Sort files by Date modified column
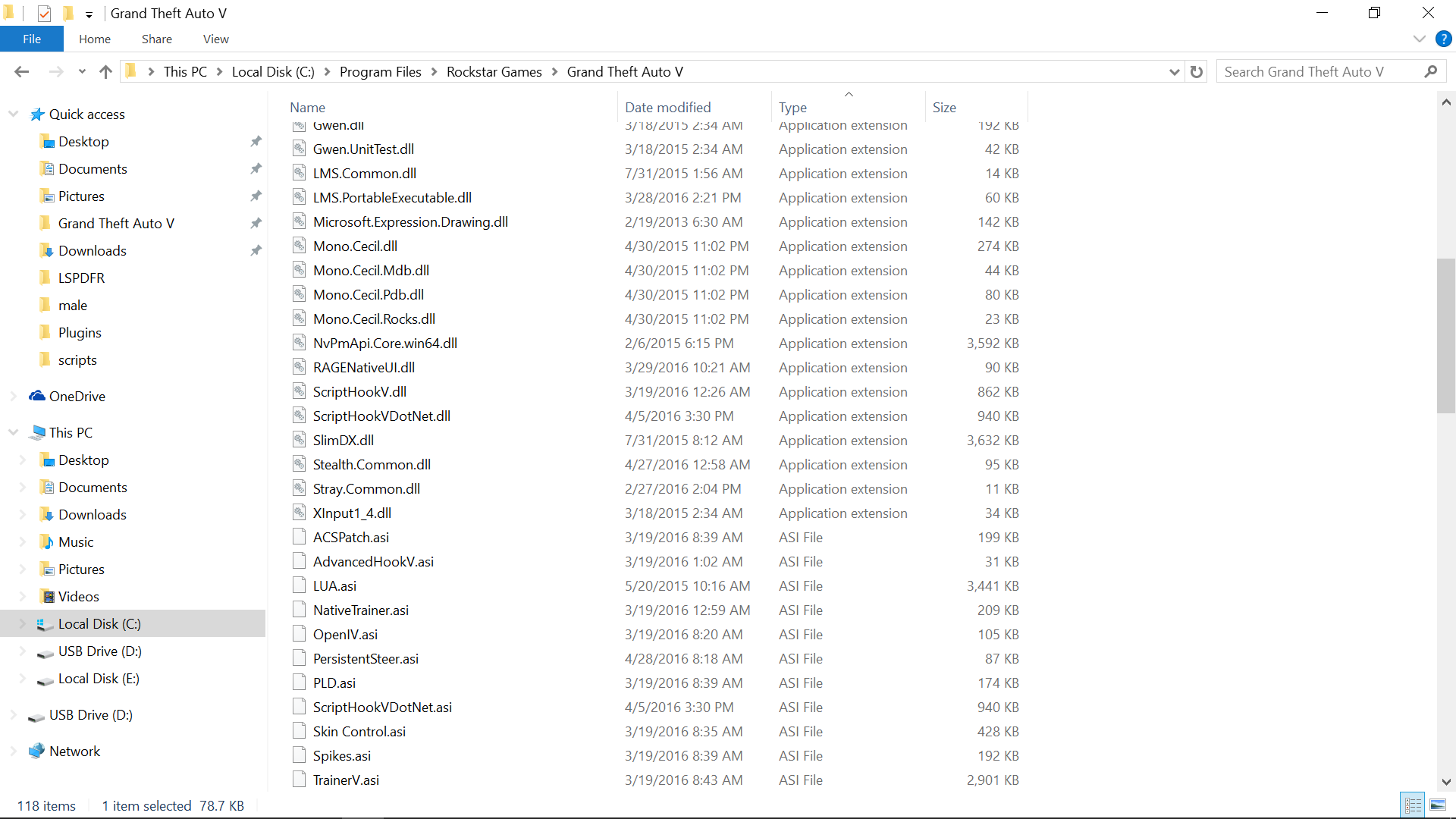 tap(667, 107)
